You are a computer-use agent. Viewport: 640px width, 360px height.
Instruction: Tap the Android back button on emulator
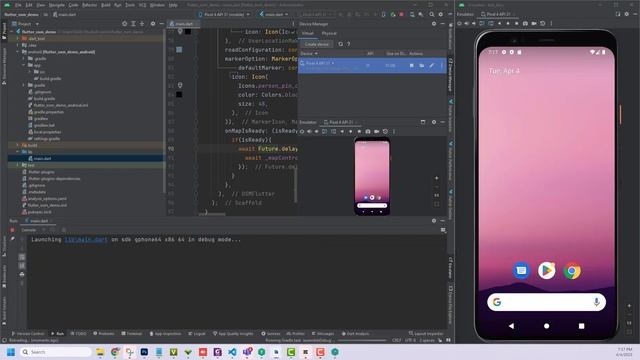point(511,326)
